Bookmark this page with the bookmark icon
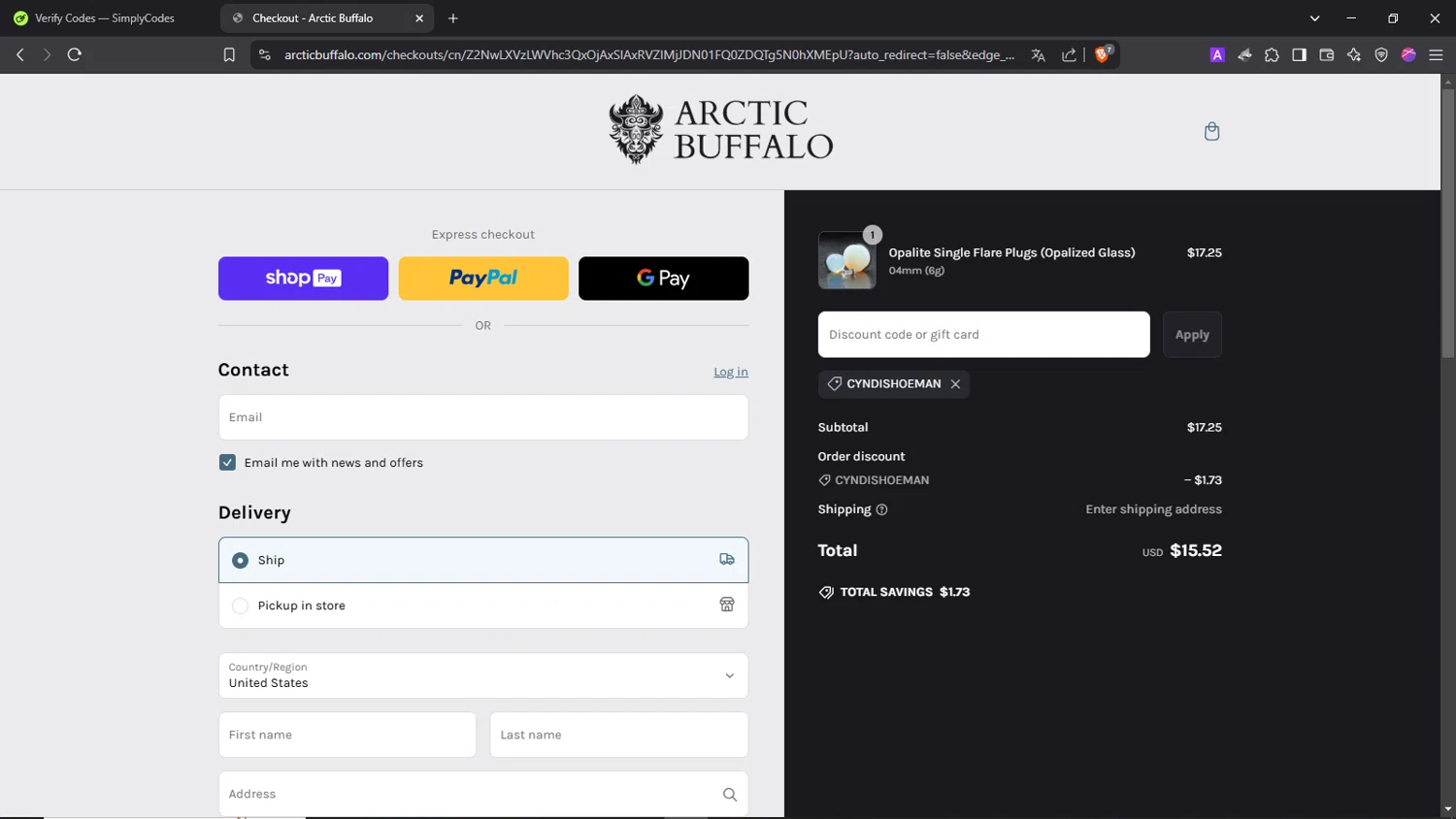Screen dimensions: 1456x819 coord(229,55)
